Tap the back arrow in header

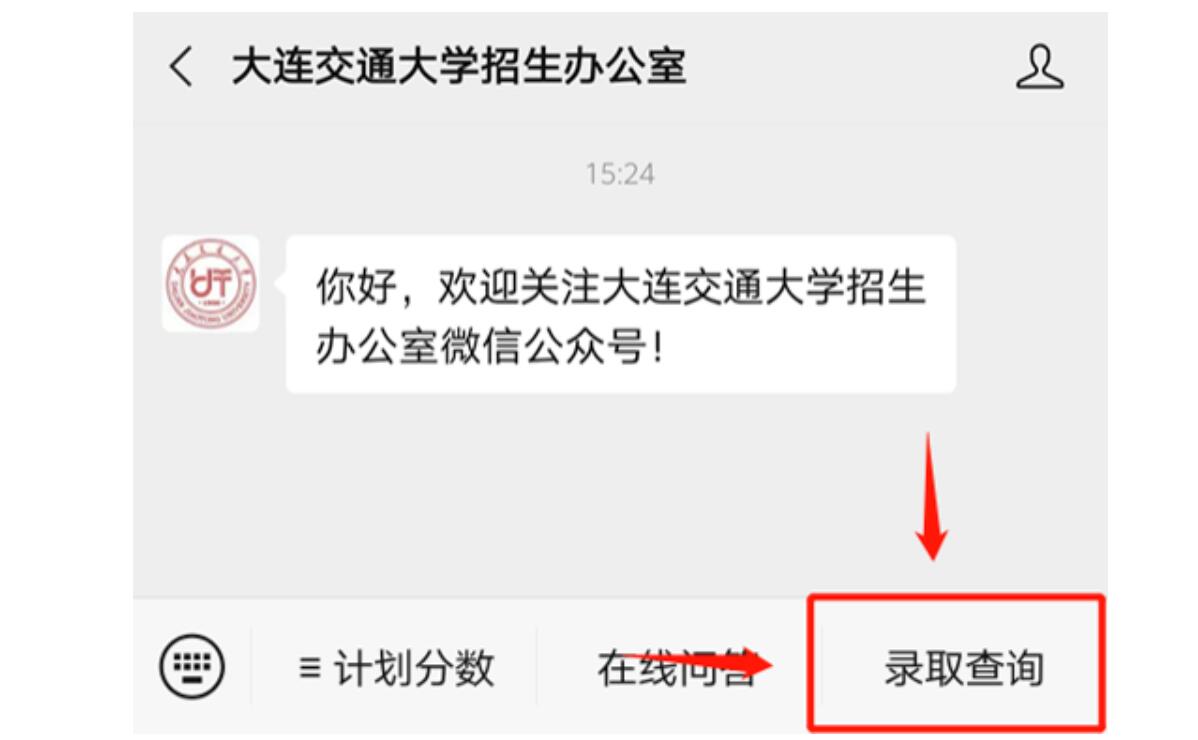click(181, 66)
